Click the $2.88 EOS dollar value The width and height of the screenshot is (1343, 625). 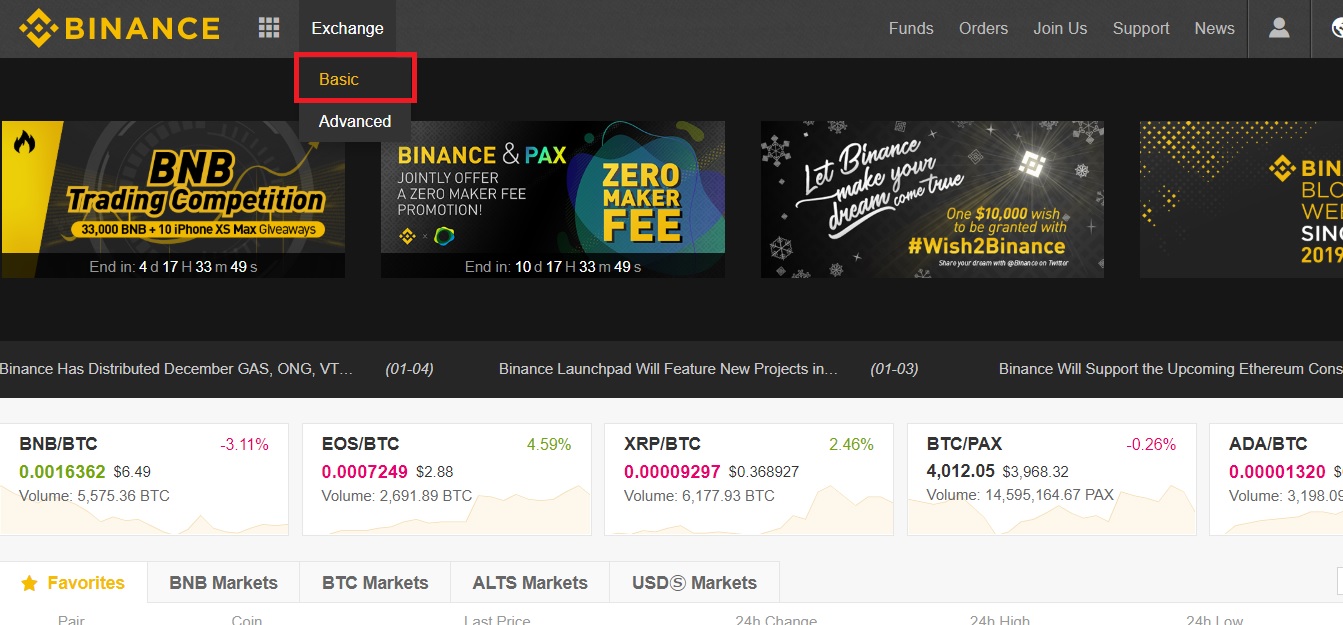pyautogui.click(x=435, y=472)
